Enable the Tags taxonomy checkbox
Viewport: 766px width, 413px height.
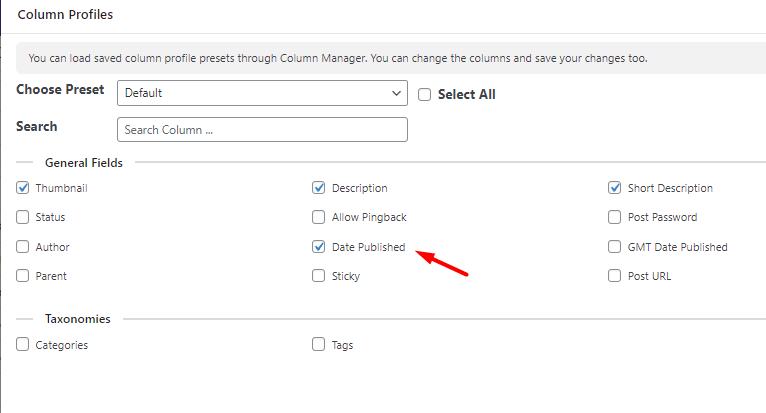319,344
